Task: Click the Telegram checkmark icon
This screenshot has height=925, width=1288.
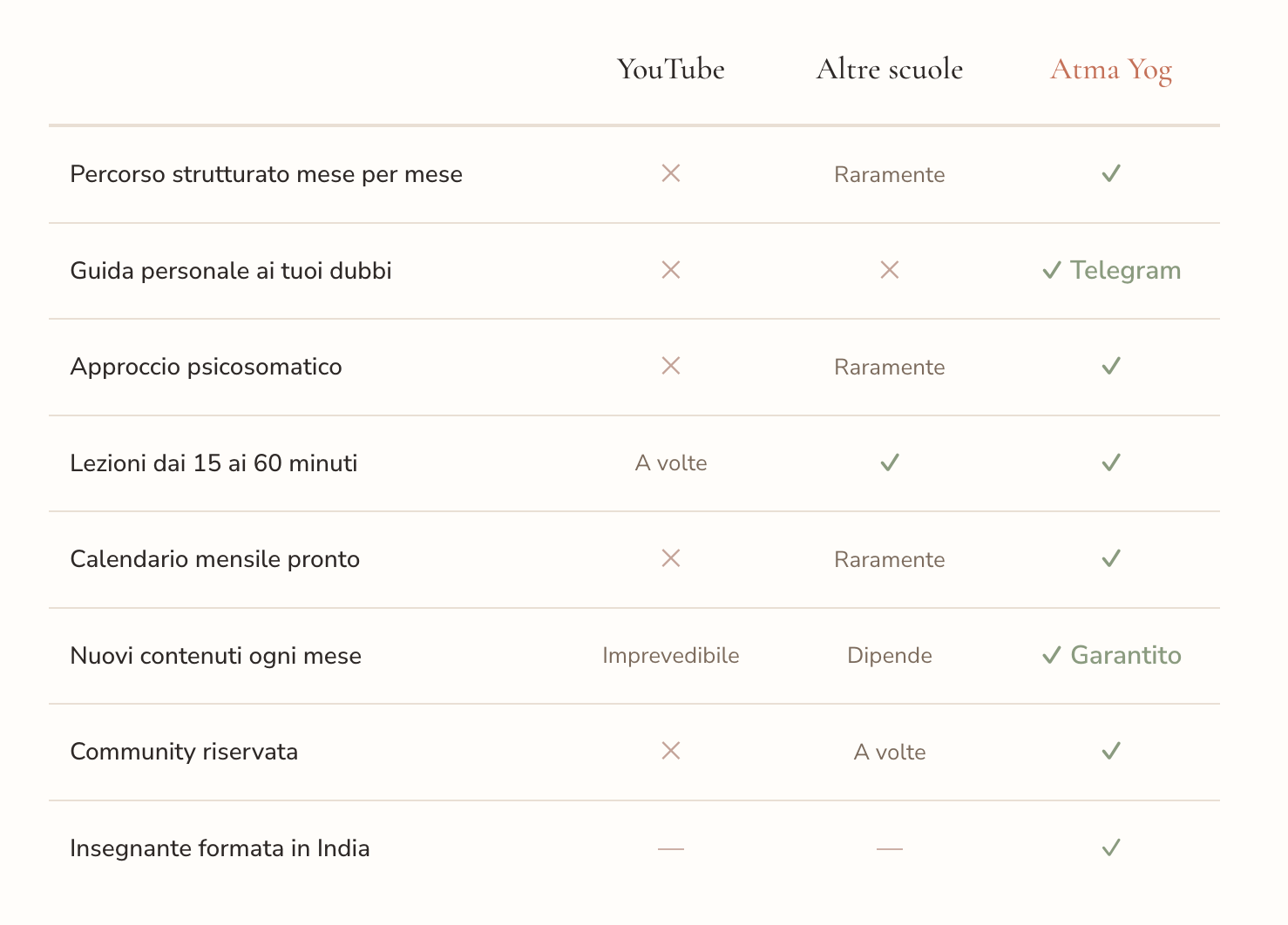Action: [1052, 271]
